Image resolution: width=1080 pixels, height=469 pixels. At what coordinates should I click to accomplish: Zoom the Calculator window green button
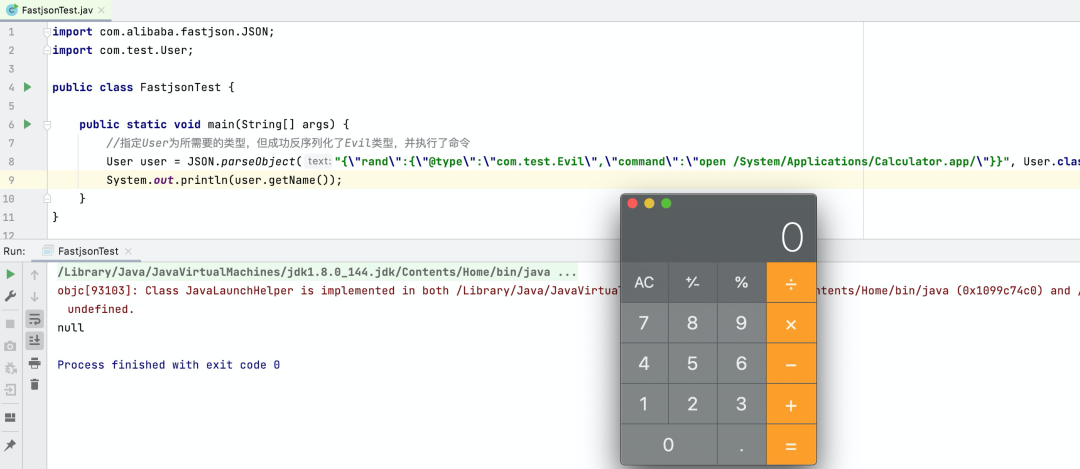point(666,203)
